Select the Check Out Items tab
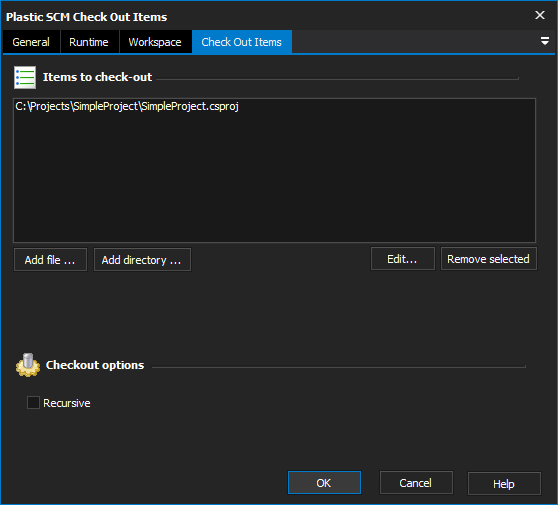 (242, 42)
